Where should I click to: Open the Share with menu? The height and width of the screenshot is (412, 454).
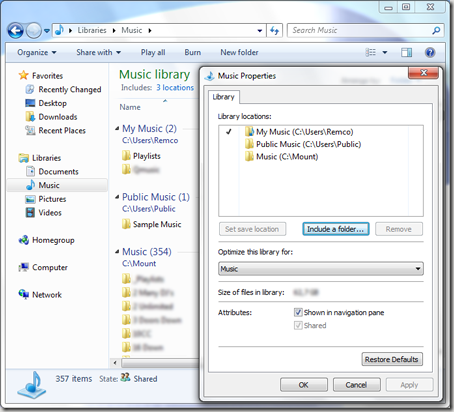pos(98,52)
